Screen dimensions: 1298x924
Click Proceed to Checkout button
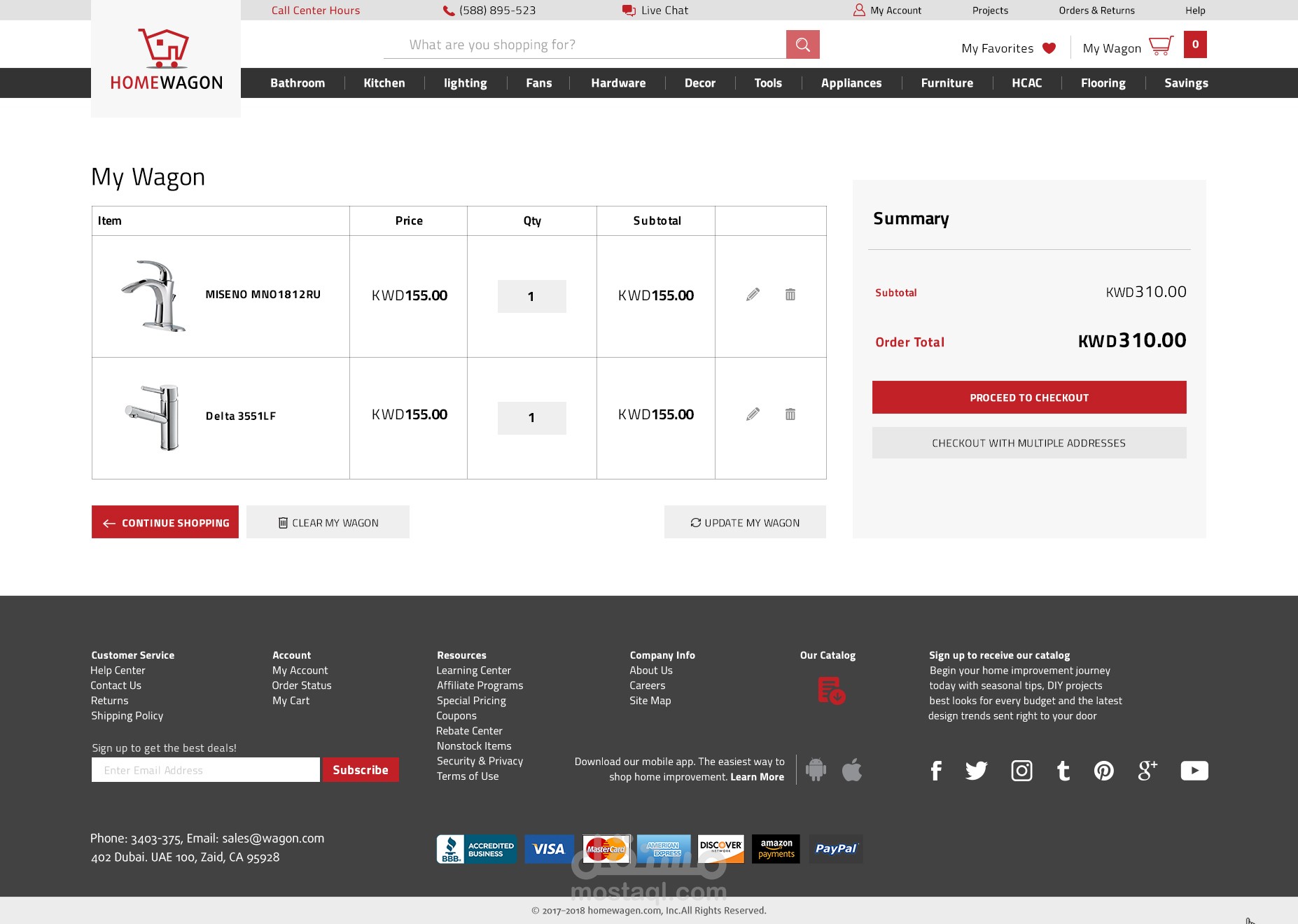(1029, 398)
